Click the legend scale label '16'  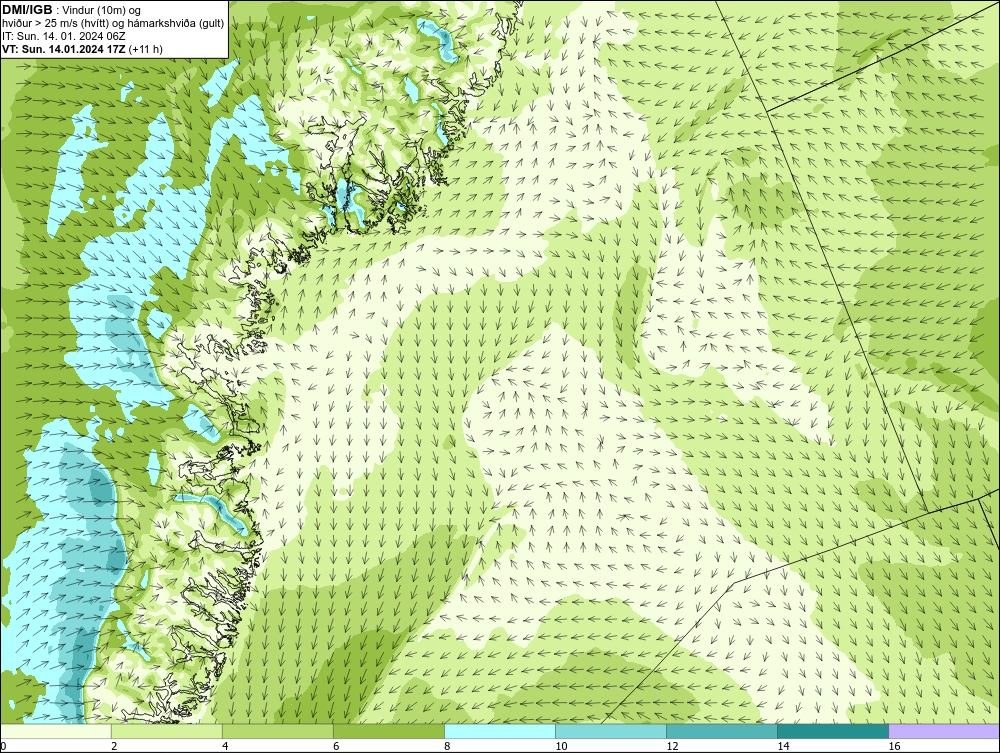click(x=894, y=746)
